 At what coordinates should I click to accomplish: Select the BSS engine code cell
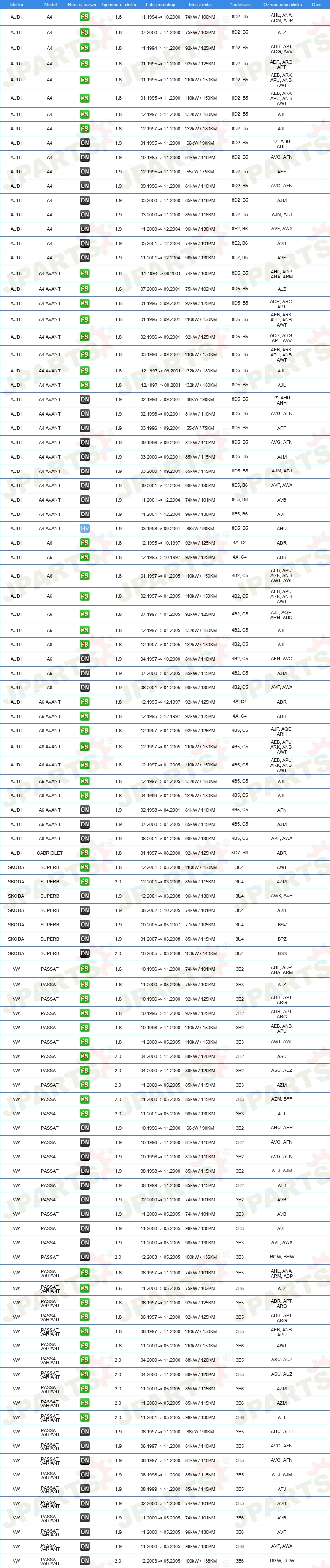[282, 953]
